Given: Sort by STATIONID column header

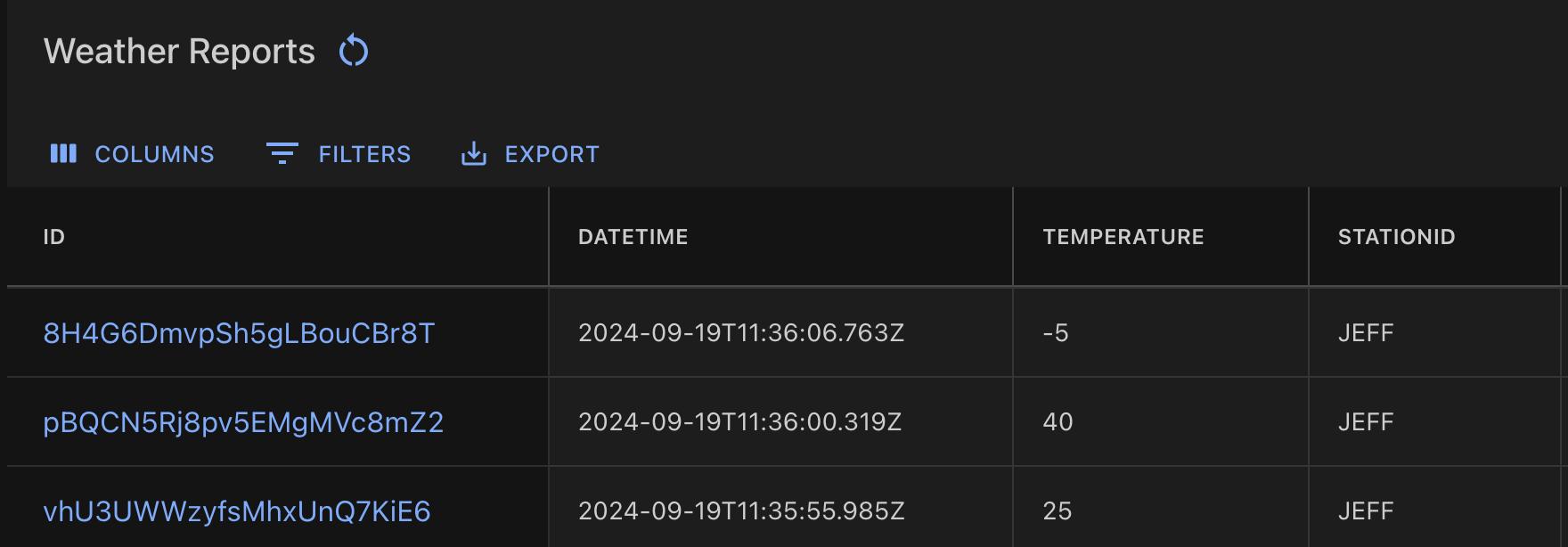Looking at the screenshot, I should pos(1396,237).
